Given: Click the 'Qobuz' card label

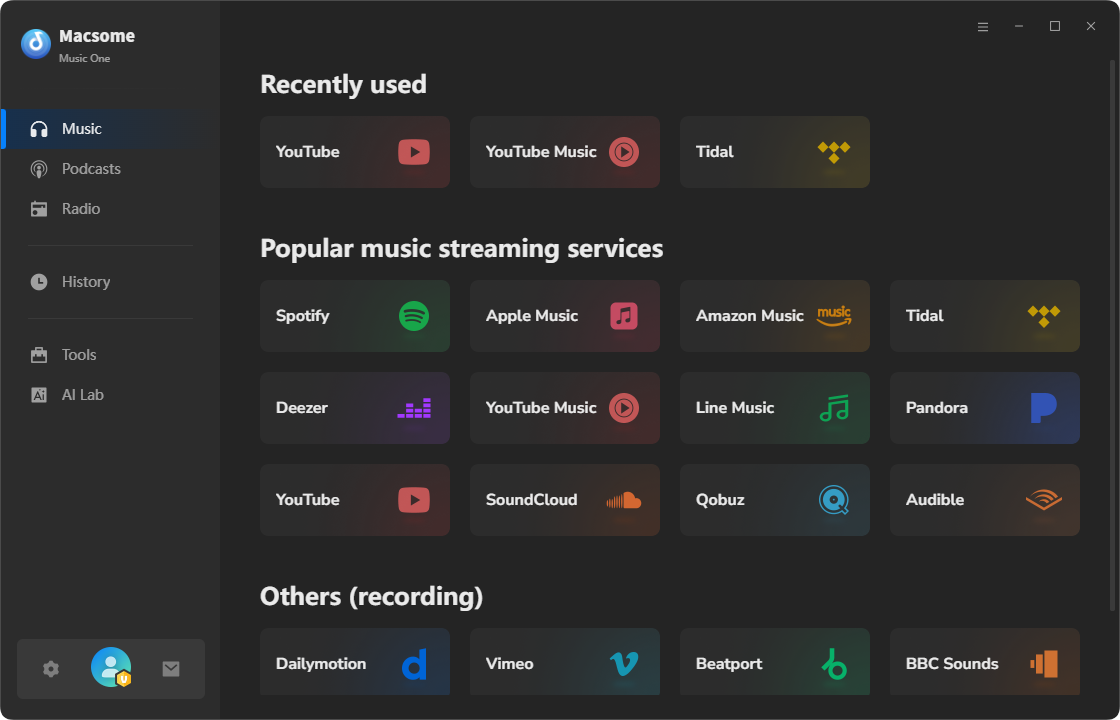Looking at the screenshot, I should pos(720,500).
